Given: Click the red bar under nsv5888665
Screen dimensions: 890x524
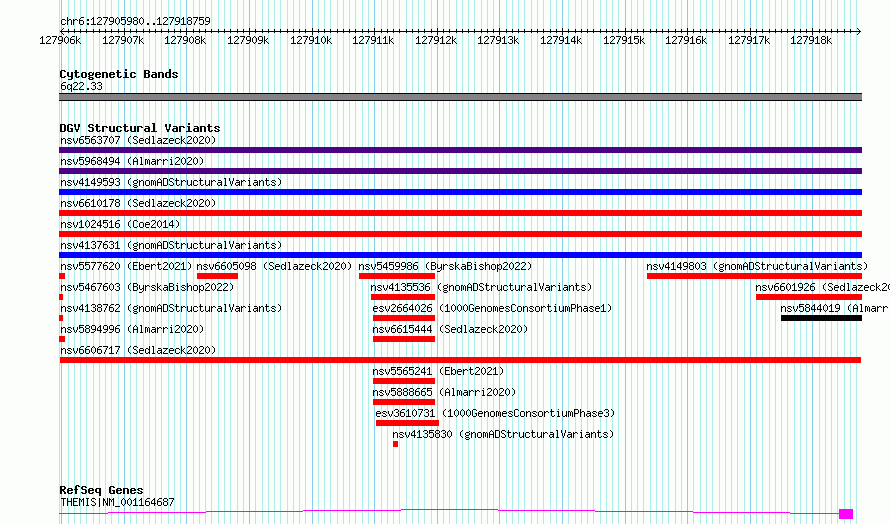Looking at the screenshot, I should coord(404,402).
